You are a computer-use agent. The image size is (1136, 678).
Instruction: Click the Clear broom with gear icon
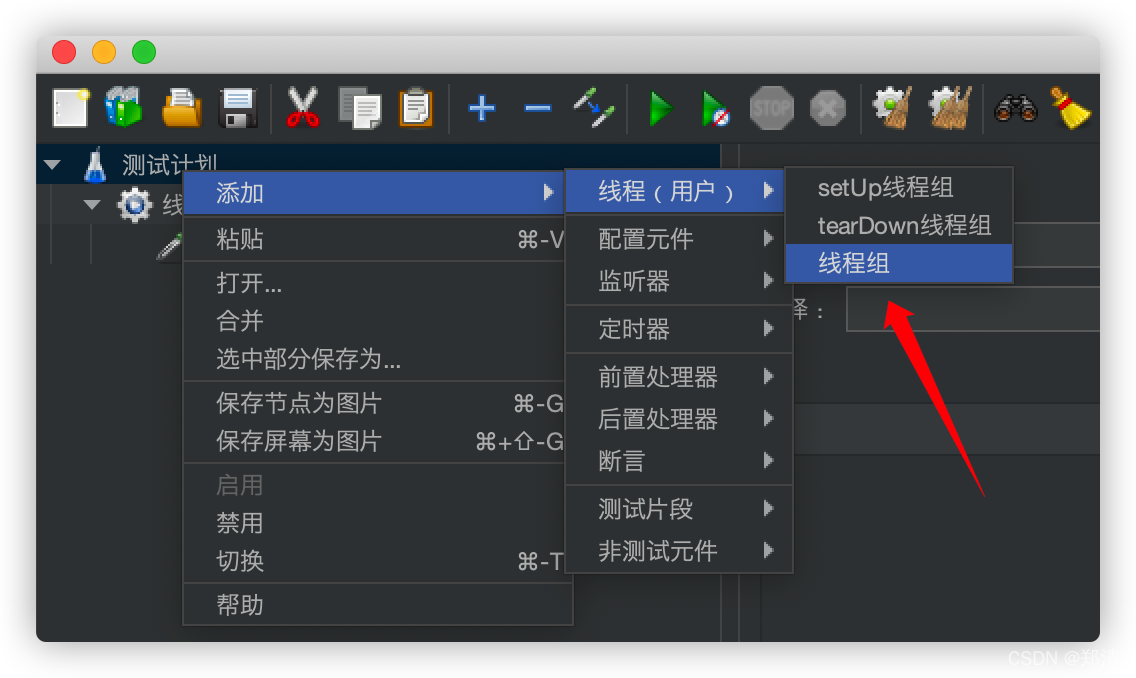tap(892, 108)
